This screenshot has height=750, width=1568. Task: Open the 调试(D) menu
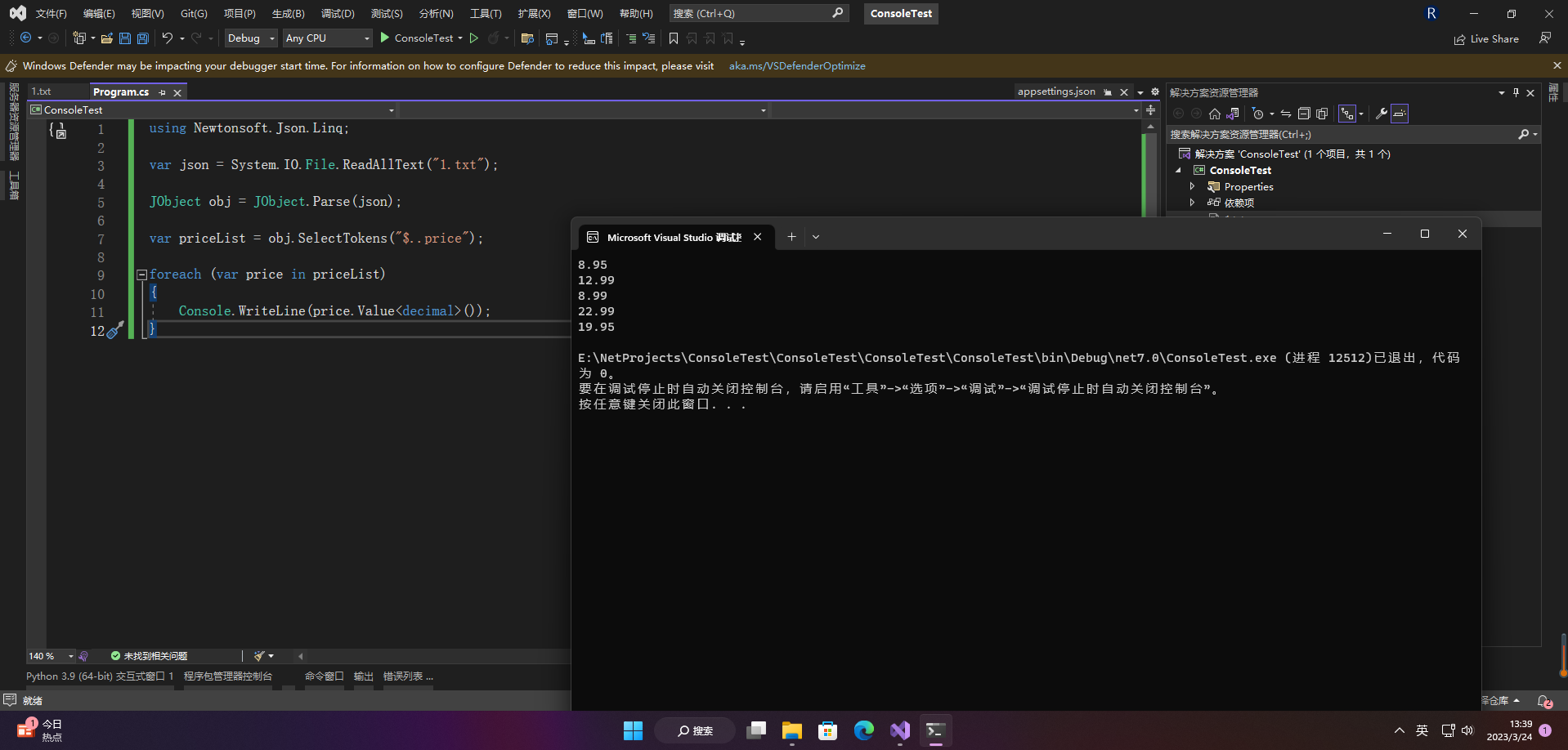(338, 14)
